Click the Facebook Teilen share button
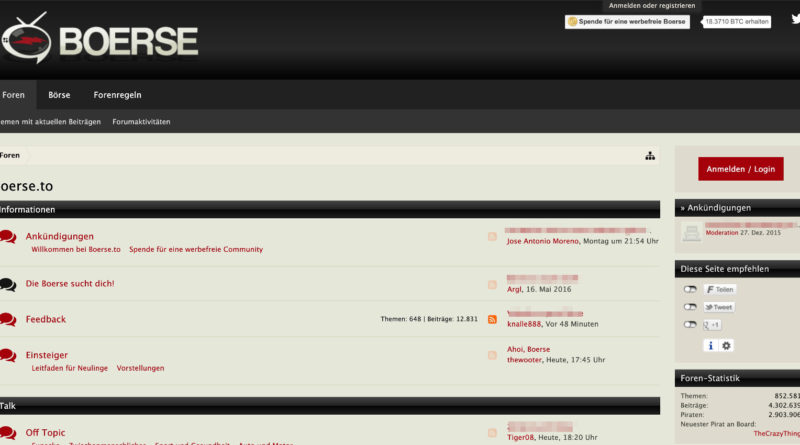The image size is (800, 445). [x=720, y=289]
